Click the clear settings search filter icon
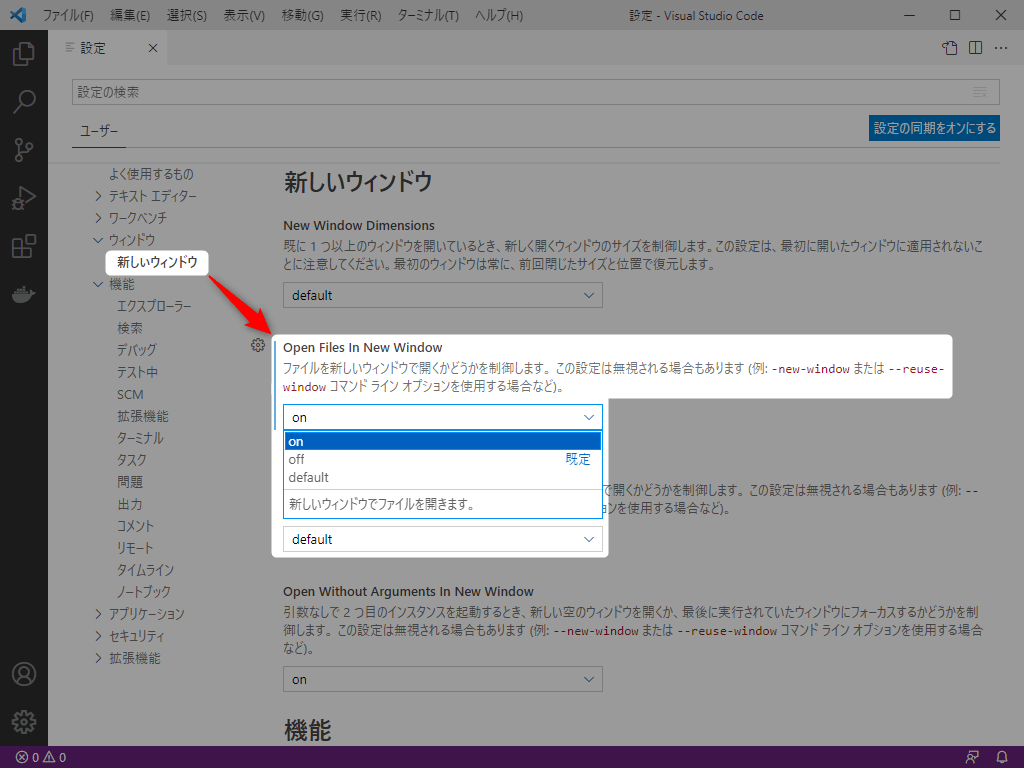The image size is (1024, 768). pyautogui.click(x=980, y=92)
